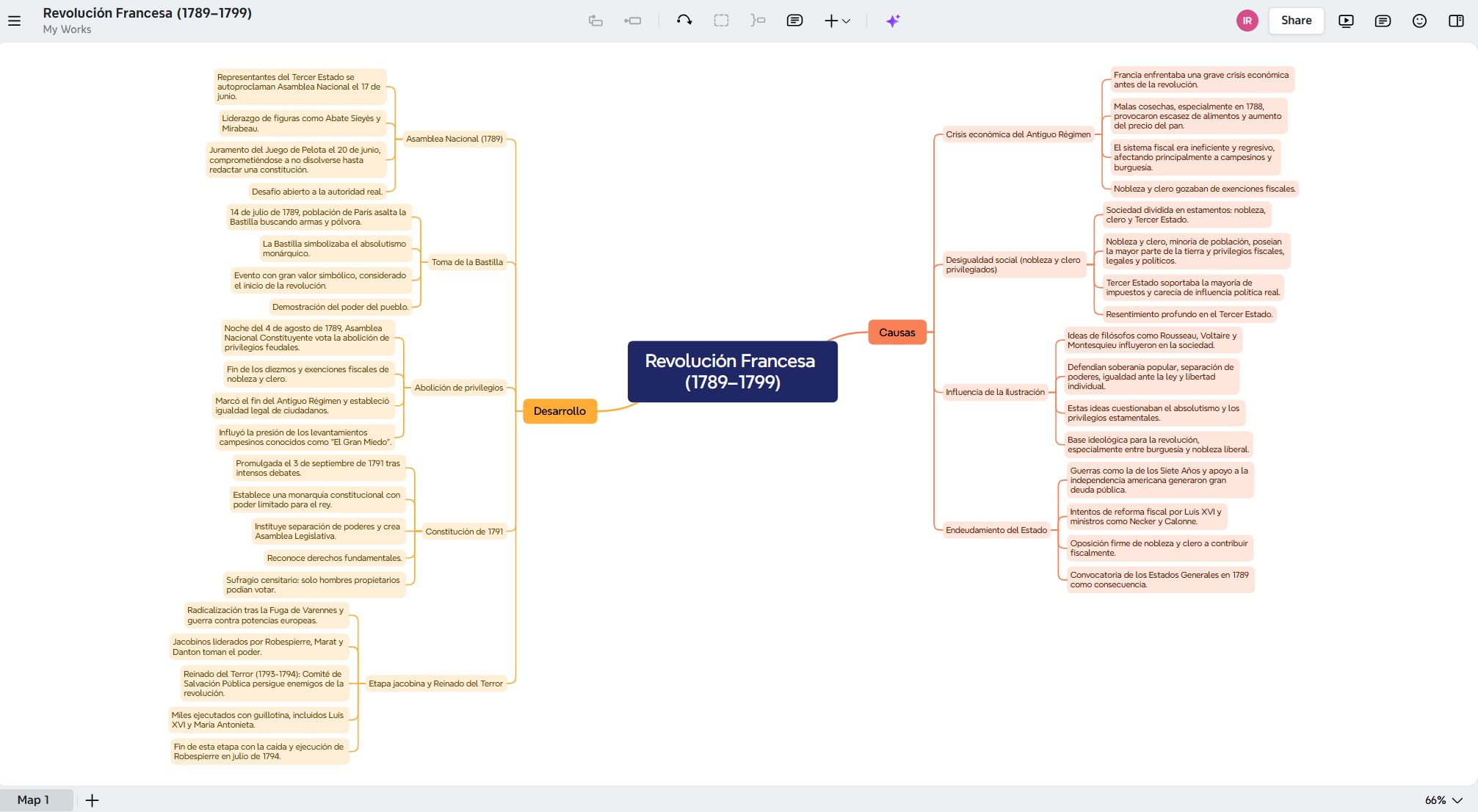Toggle the comments panel at top right
This screenshot has width=1478, height=812.
point(1383,21)
